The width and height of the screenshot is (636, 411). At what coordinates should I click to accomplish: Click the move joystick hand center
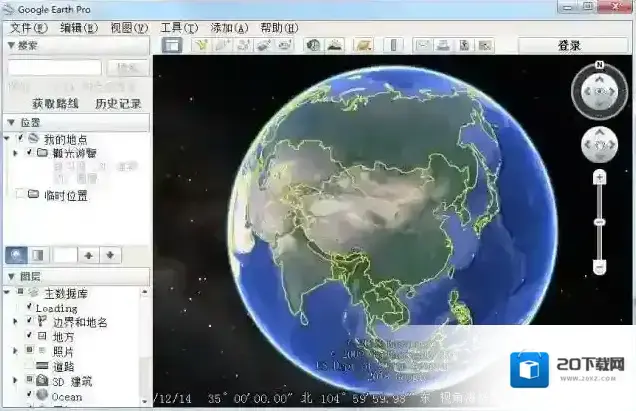pyautogui.click(x=600, y=145)
